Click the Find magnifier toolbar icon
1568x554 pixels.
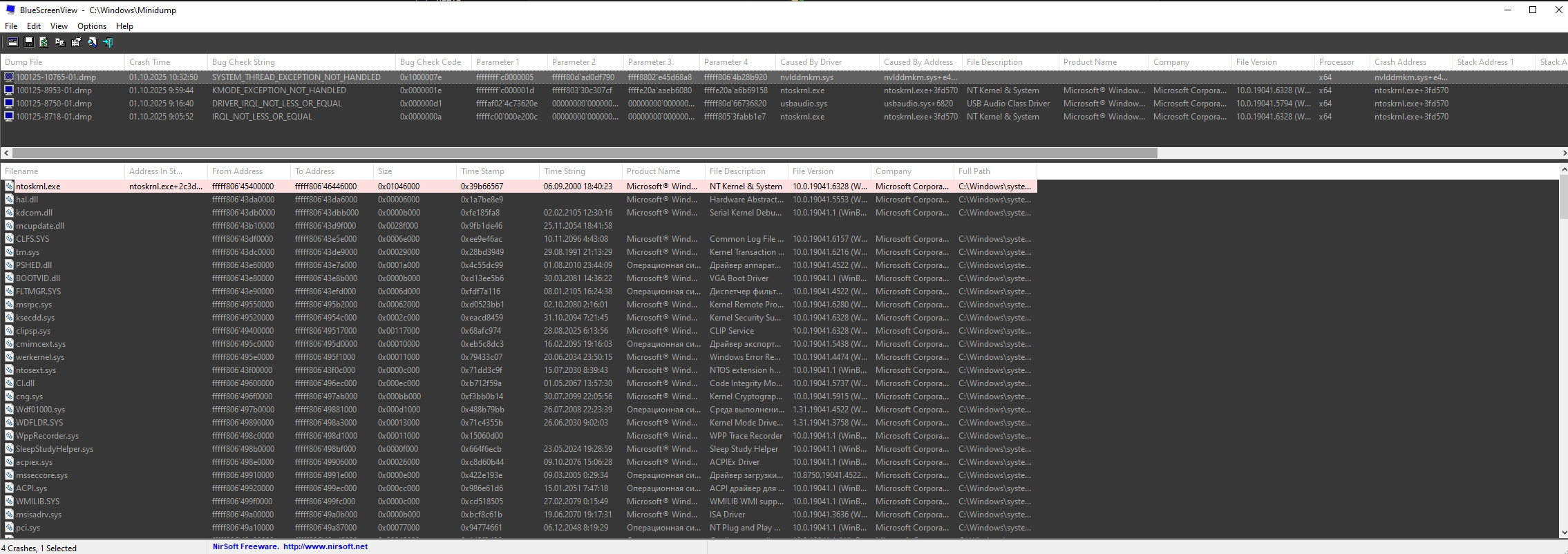tap(92, 42)
